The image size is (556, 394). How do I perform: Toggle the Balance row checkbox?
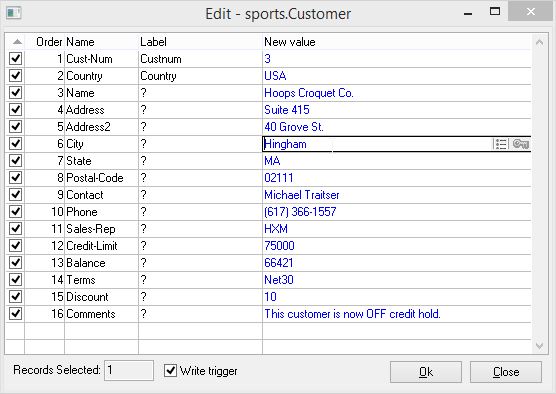coord(16,263)
